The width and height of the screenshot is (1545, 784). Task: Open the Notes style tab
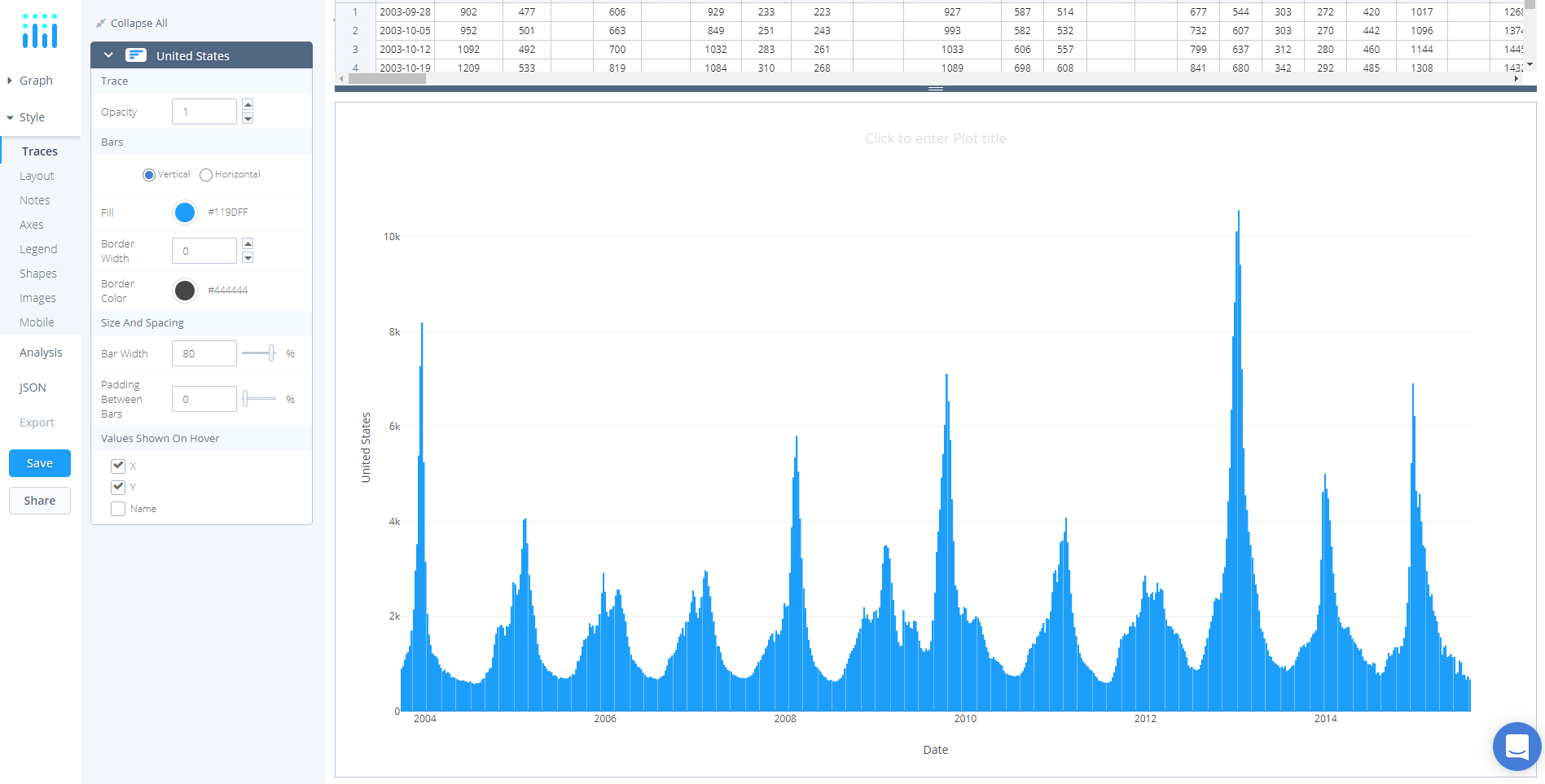click(x=35, y=200)
